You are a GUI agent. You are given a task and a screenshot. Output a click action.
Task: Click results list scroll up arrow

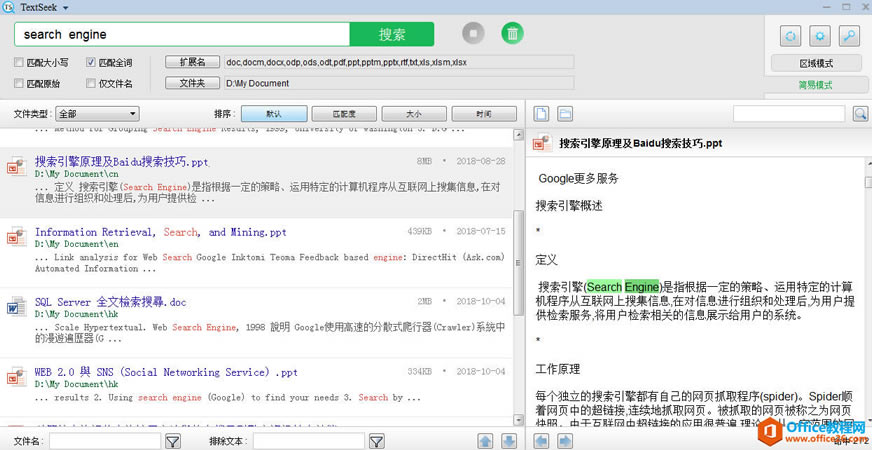518,135
